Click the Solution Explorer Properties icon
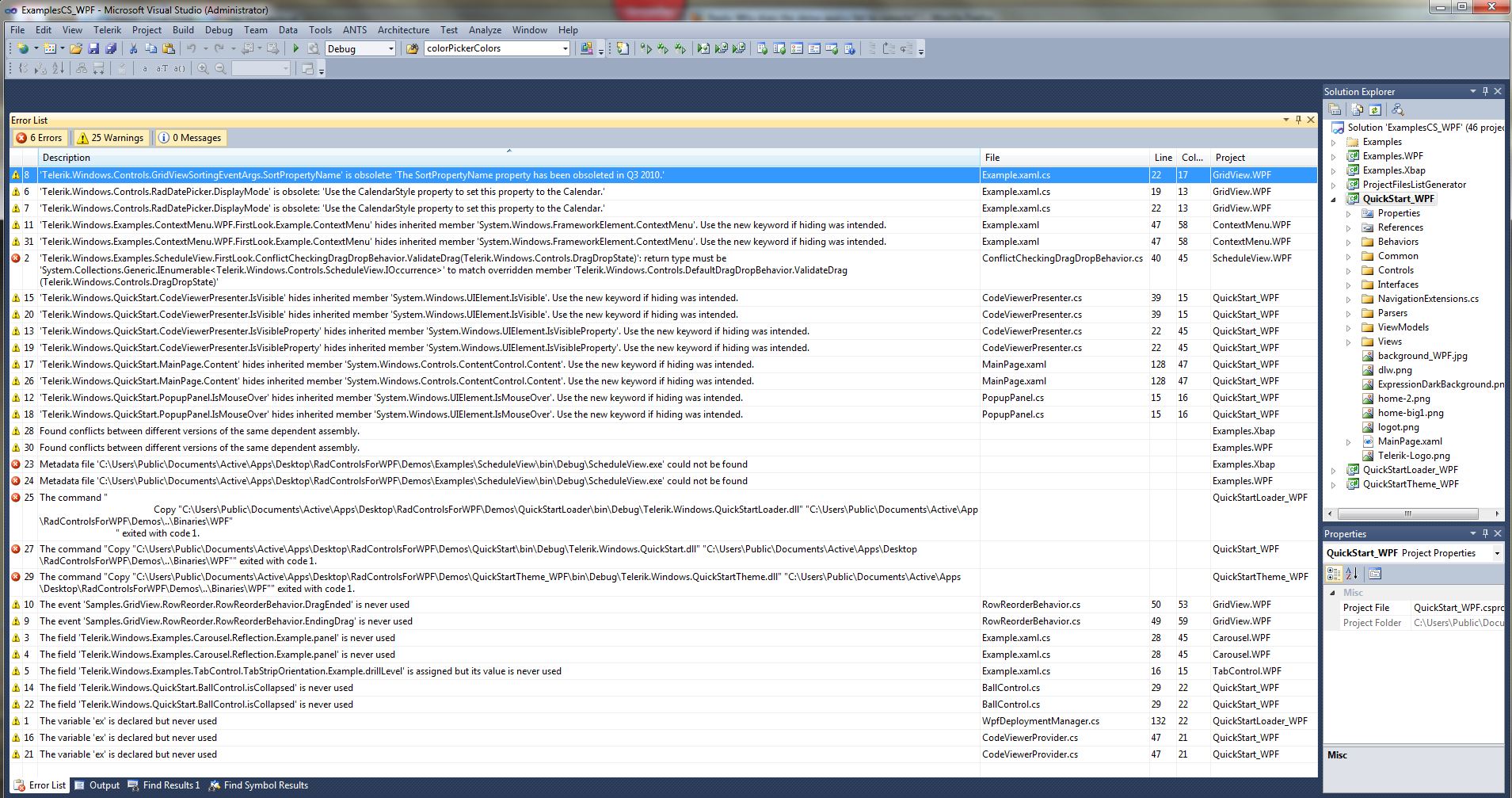The height and width of the screenshot is (798, 1512). click(x=1335, y=109)
